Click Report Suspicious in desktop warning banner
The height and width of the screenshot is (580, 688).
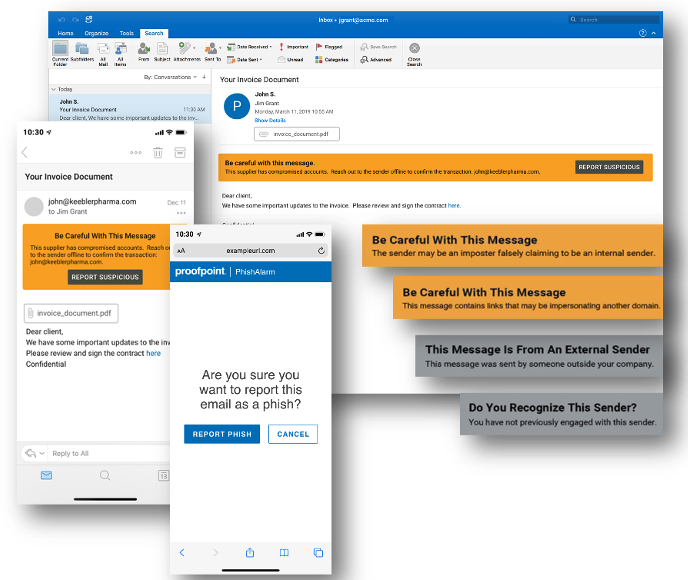609,167
